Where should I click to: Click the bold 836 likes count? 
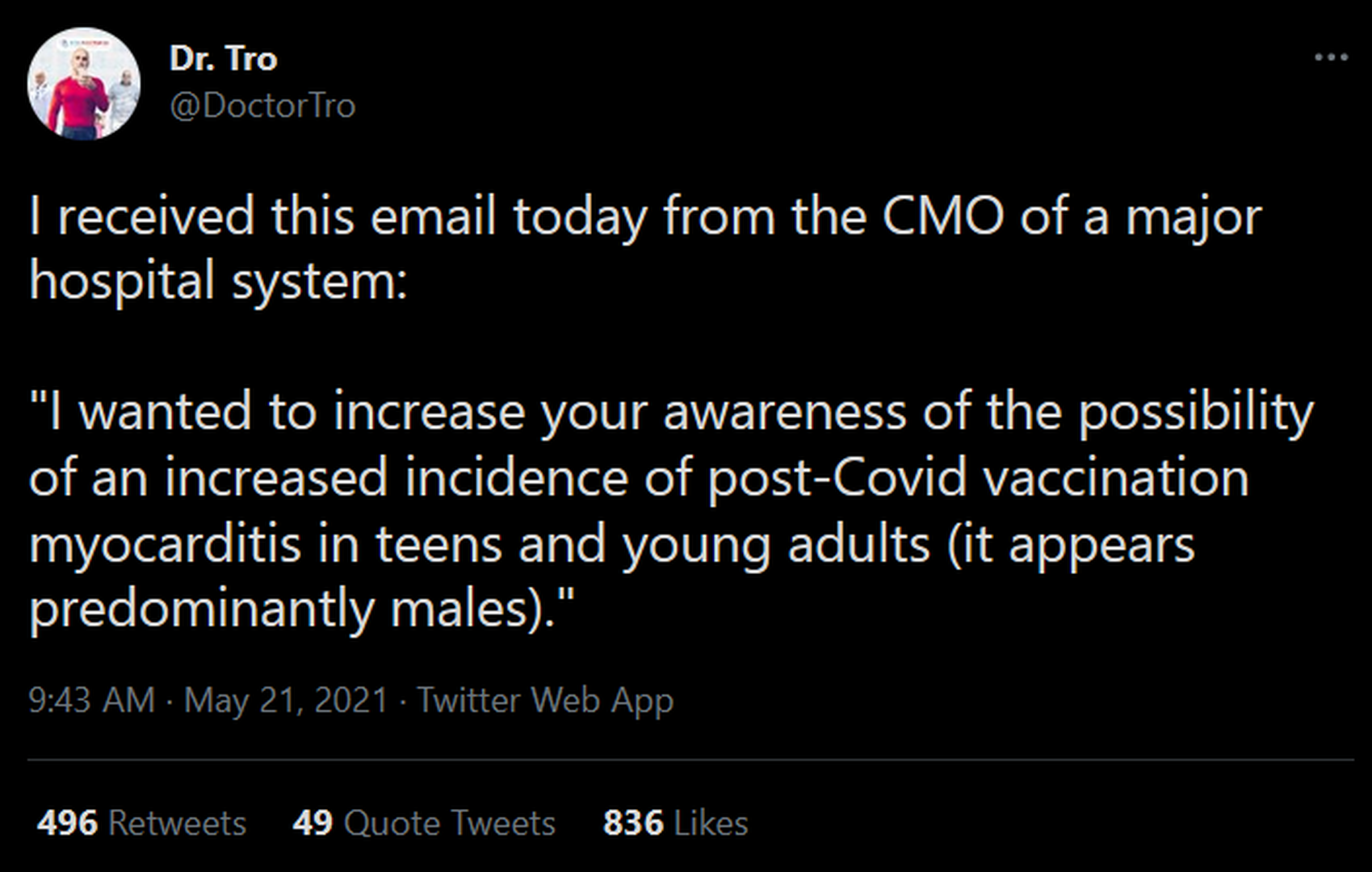tap(633, 824)
